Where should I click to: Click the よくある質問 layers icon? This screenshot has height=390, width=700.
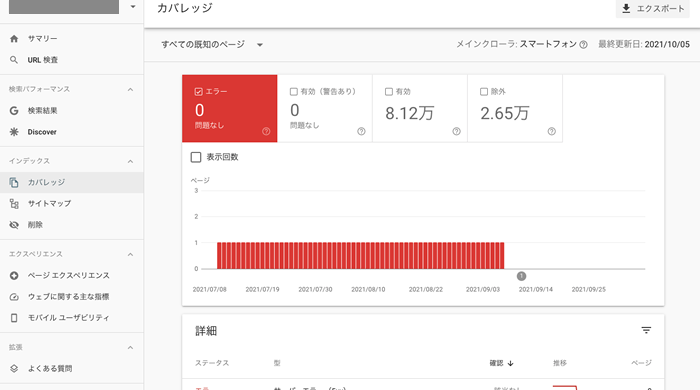(x=14, y=369)
